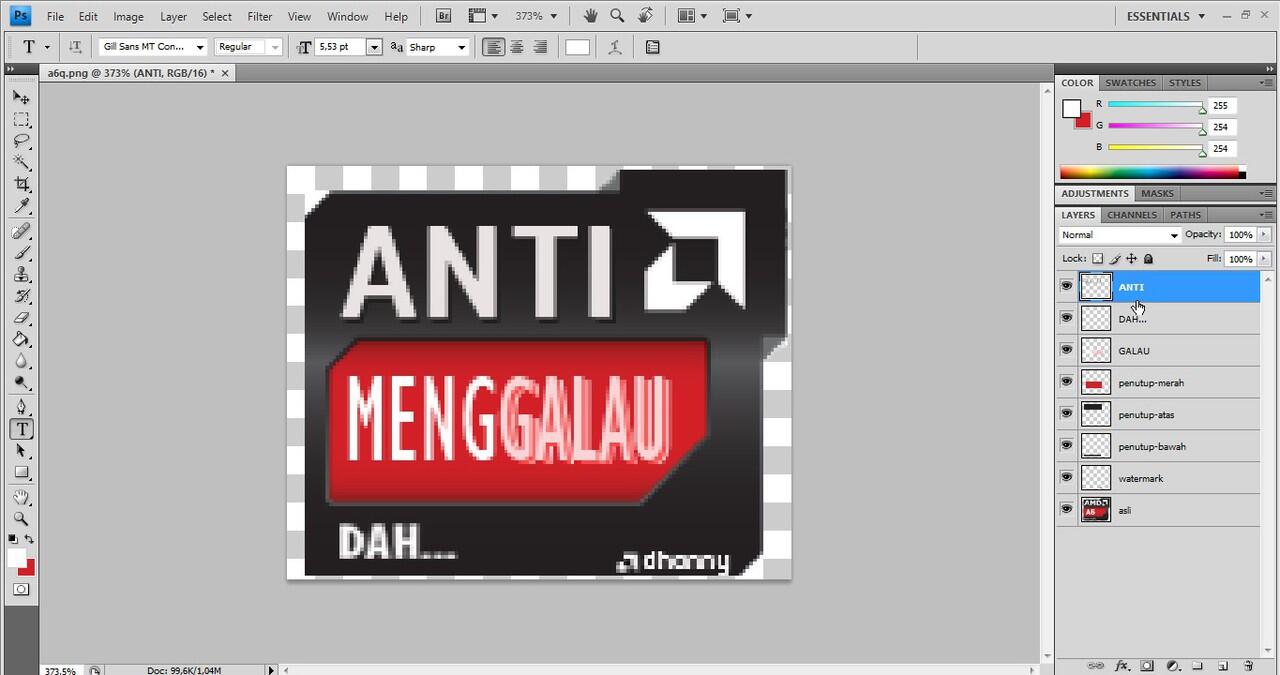Click the Rotate View tool in top bar
Screen dimensions: 1280x675
(x=646, y=16)
